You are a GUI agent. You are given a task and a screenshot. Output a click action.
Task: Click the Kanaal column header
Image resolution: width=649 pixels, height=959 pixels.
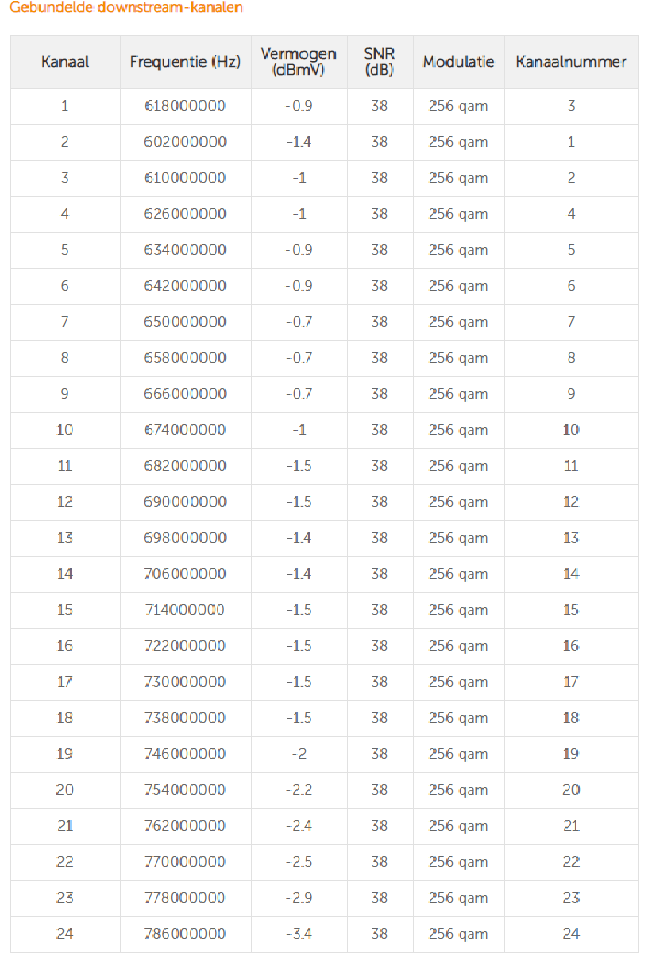65,62
